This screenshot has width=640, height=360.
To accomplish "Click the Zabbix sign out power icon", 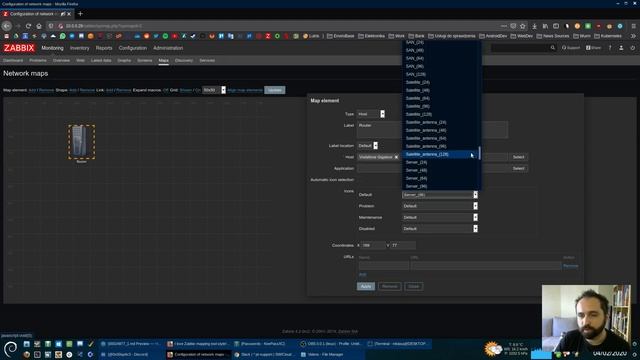I will tap(633, 48).
